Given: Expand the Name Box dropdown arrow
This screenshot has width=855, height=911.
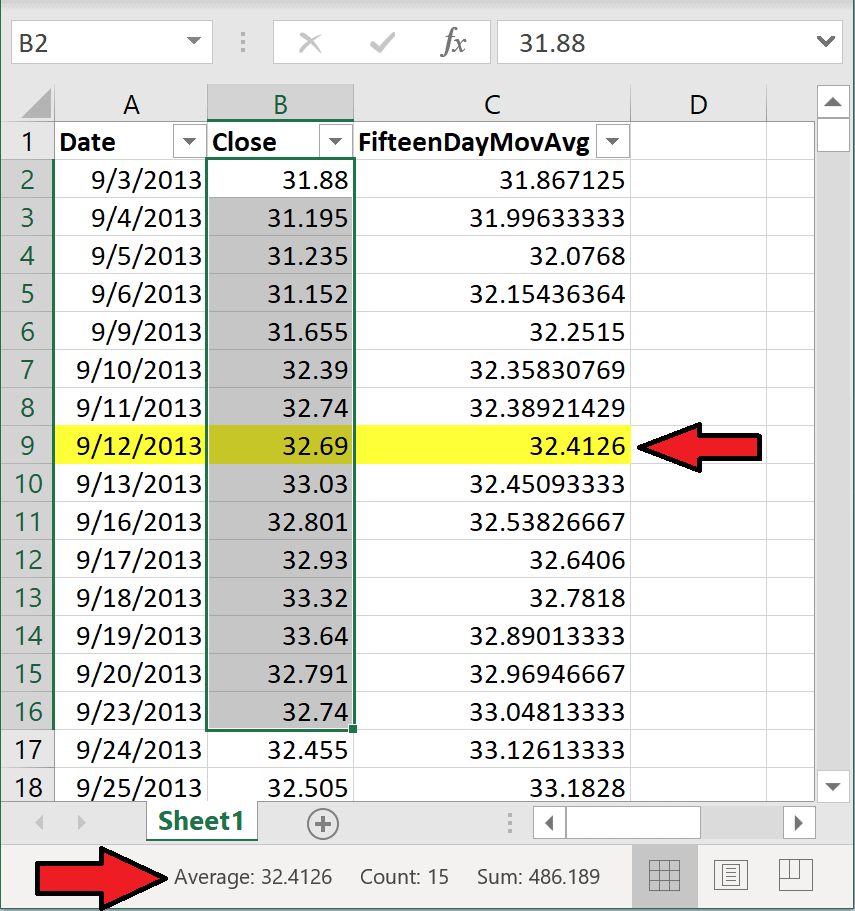Looking at the screenshot, I should [x=194, y=42].
